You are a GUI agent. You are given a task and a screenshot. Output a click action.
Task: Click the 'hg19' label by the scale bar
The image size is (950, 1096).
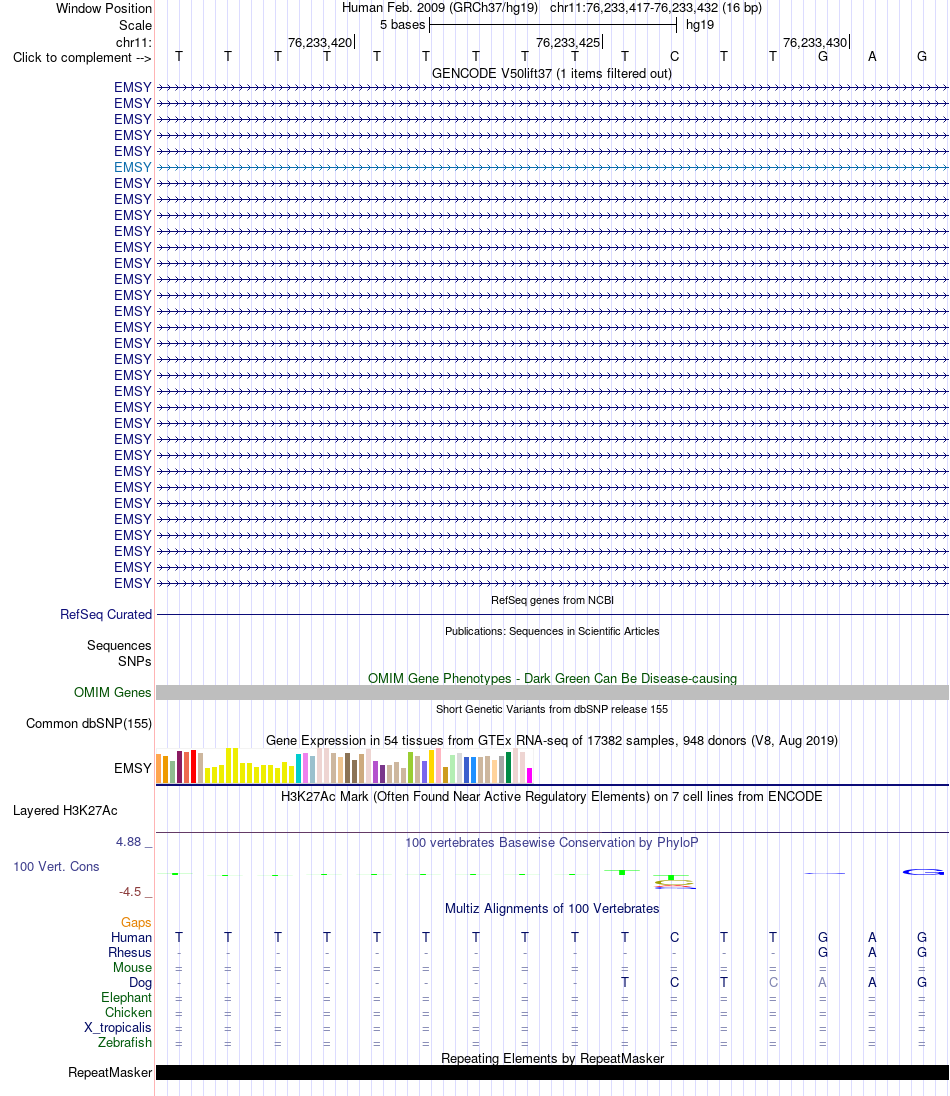(700, 25)
